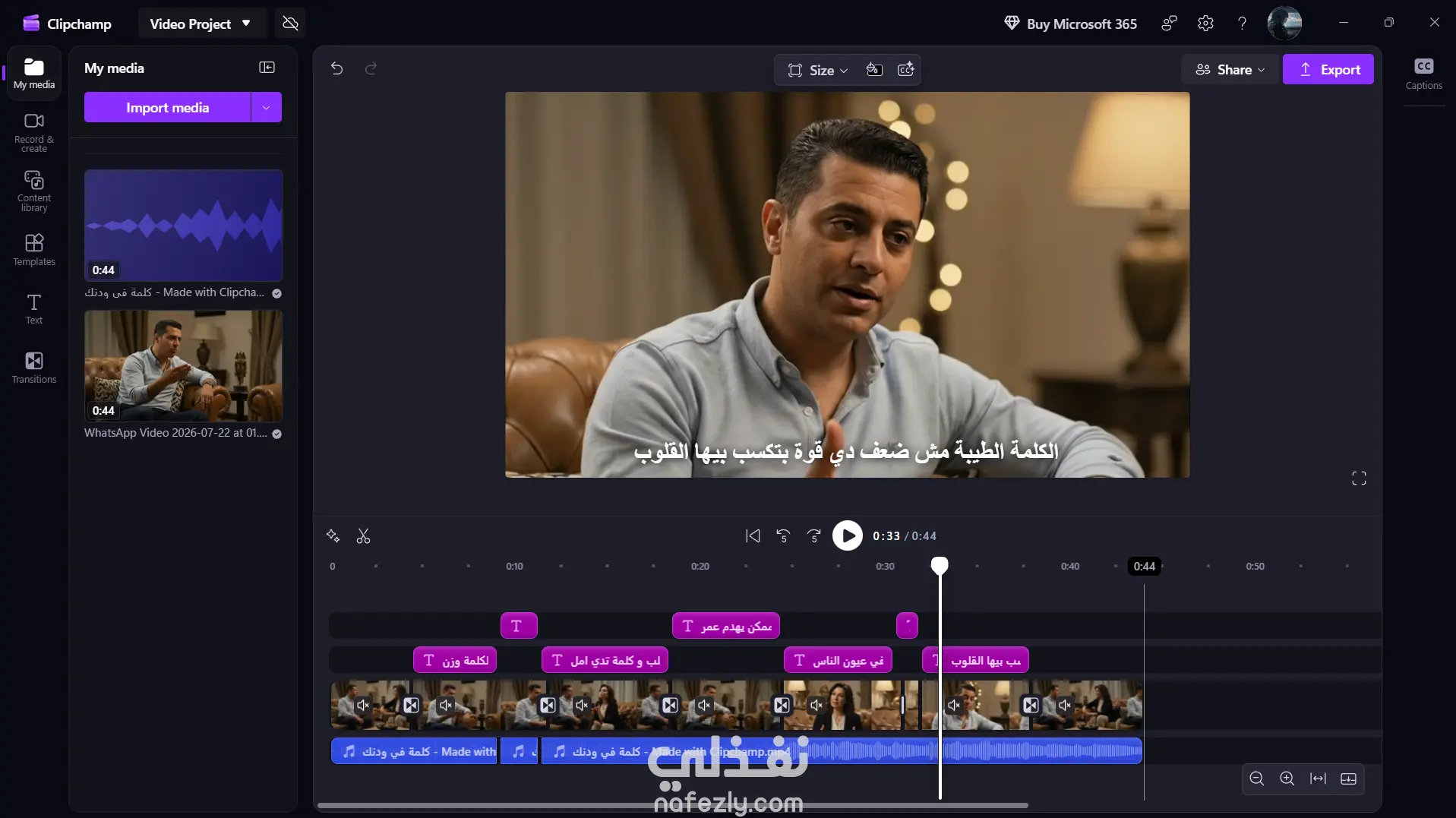Image resolution: width=1456 pixels, height=818 pixels.
Task: Open the settings gear
Action: (1205, 24)
